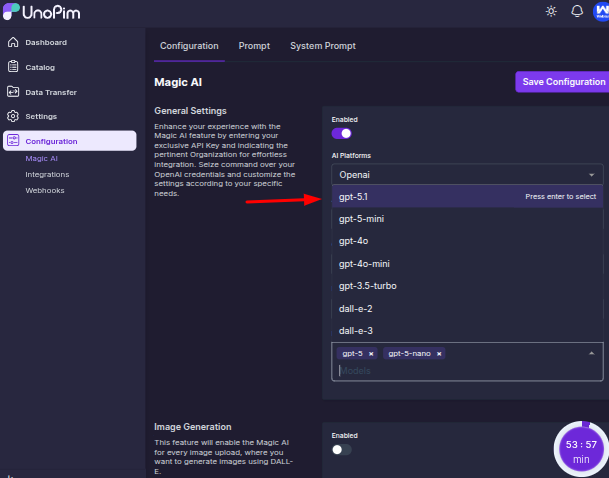
Task: Click the Data Transfer folder icon
Action: pyautogui.click(x=13, y=92)
